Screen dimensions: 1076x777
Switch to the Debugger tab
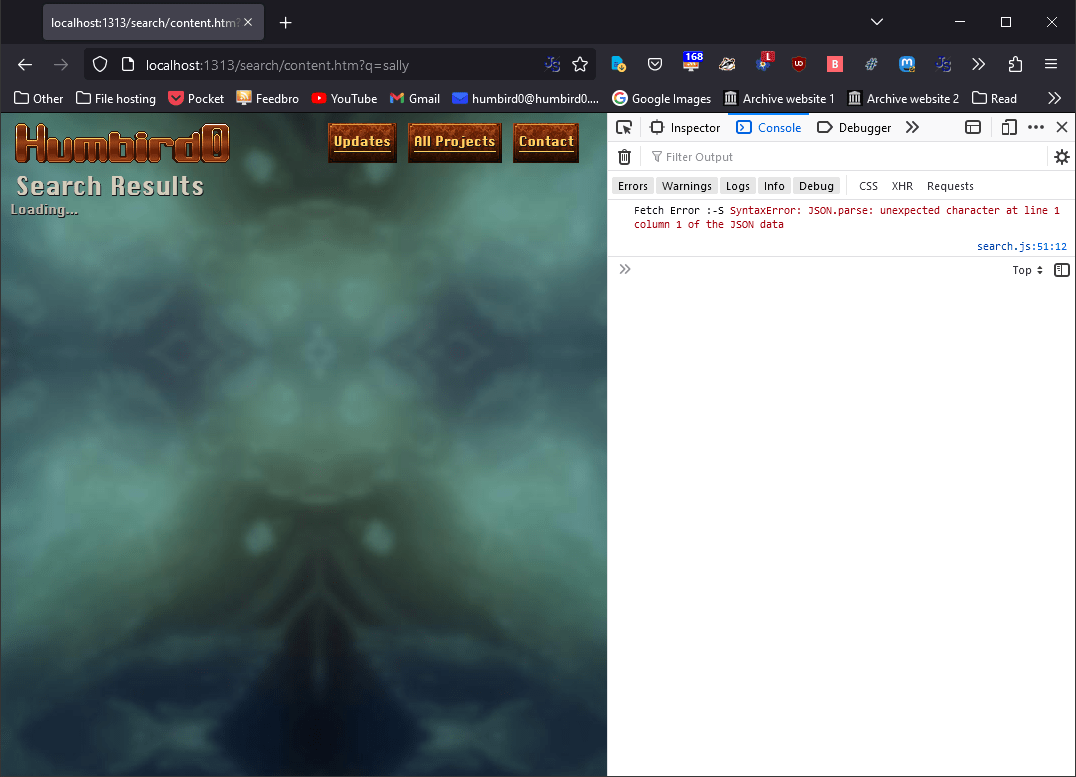point(855,127)
